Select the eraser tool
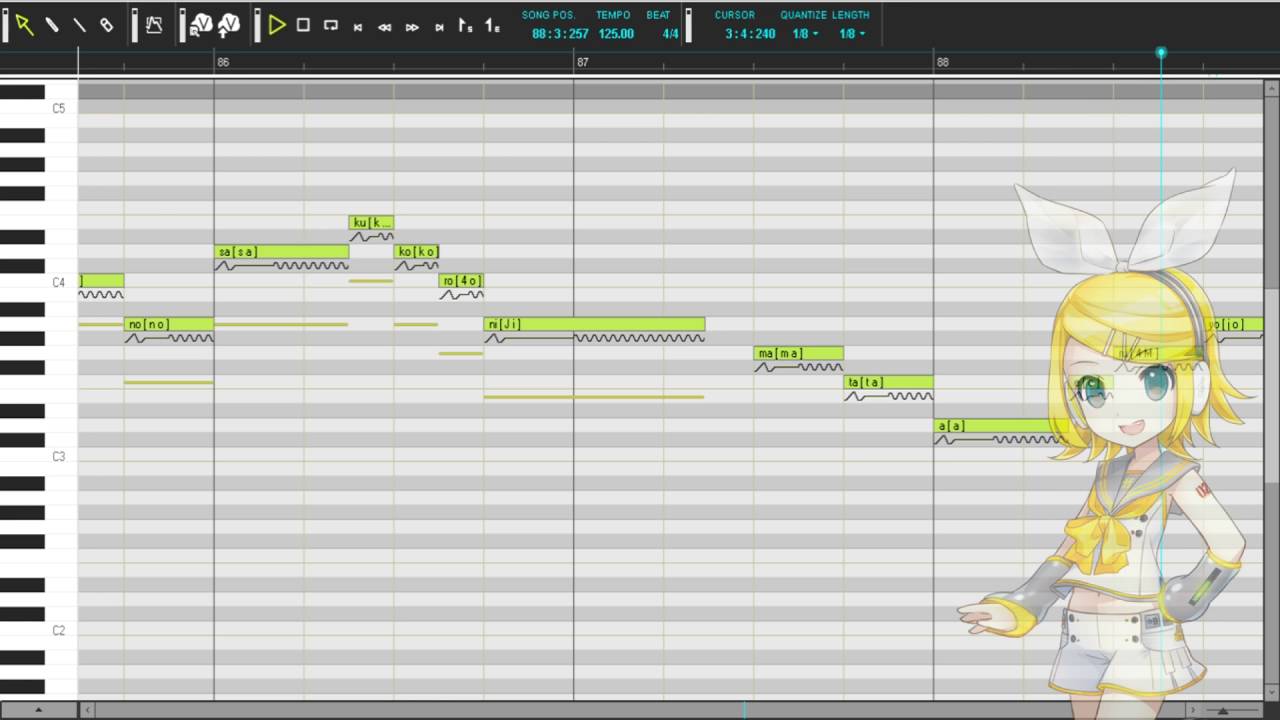Screen dimensions: 1280x720 106,25
